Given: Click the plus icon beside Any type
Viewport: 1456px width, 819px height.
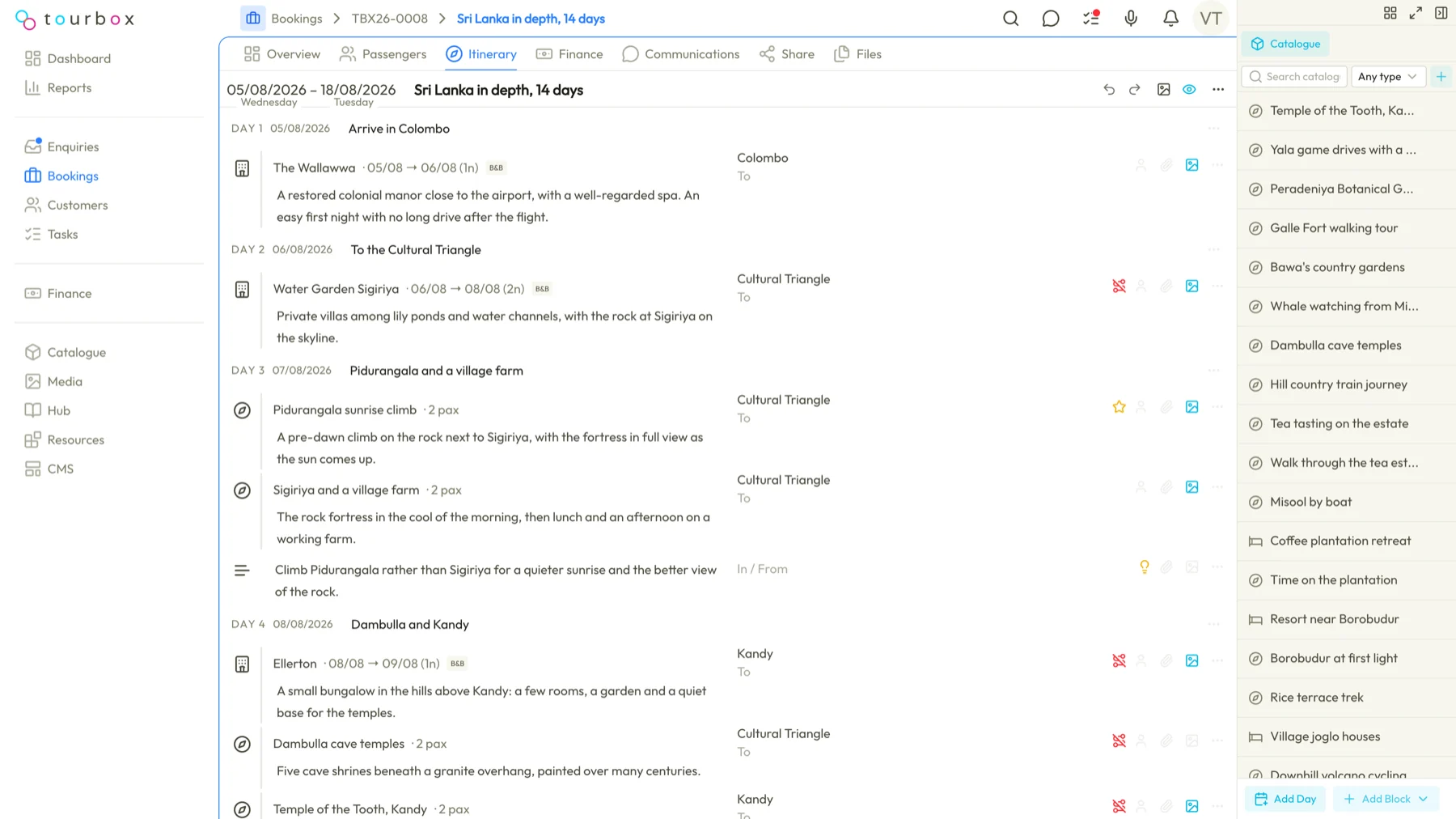Looking at the screenshot, I should [1441, 76].
